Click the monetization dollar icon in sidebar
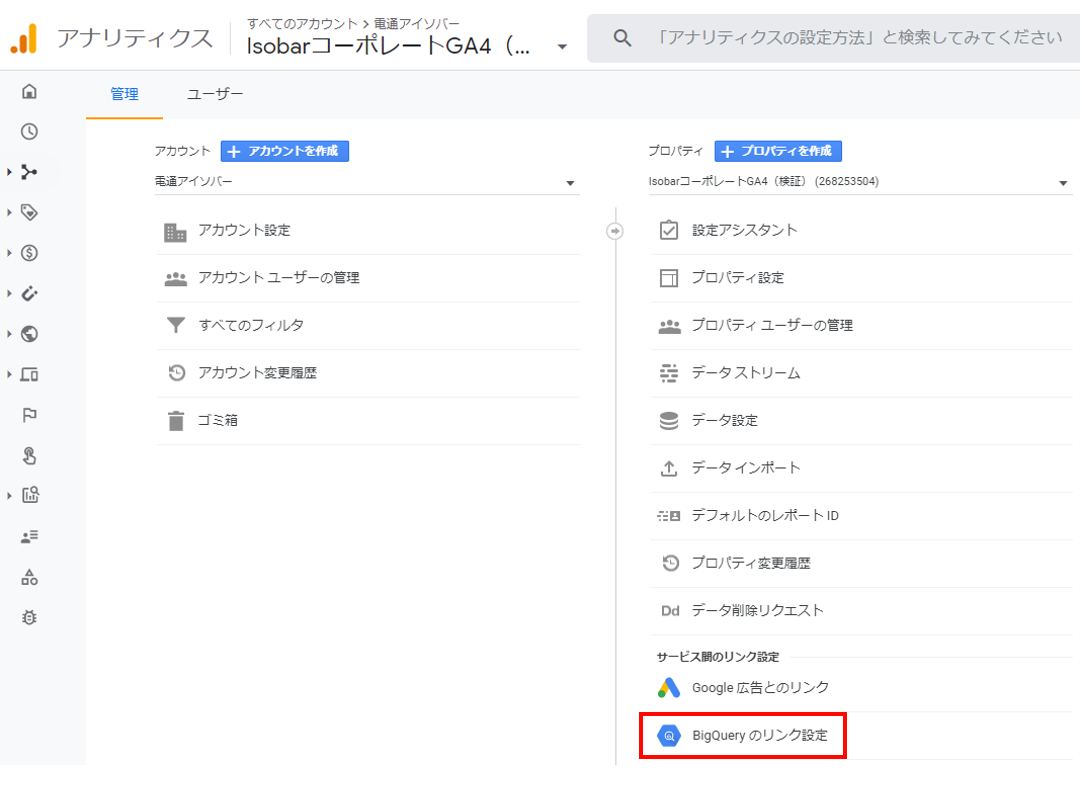 pyautogui.click(x=29, y=253)
